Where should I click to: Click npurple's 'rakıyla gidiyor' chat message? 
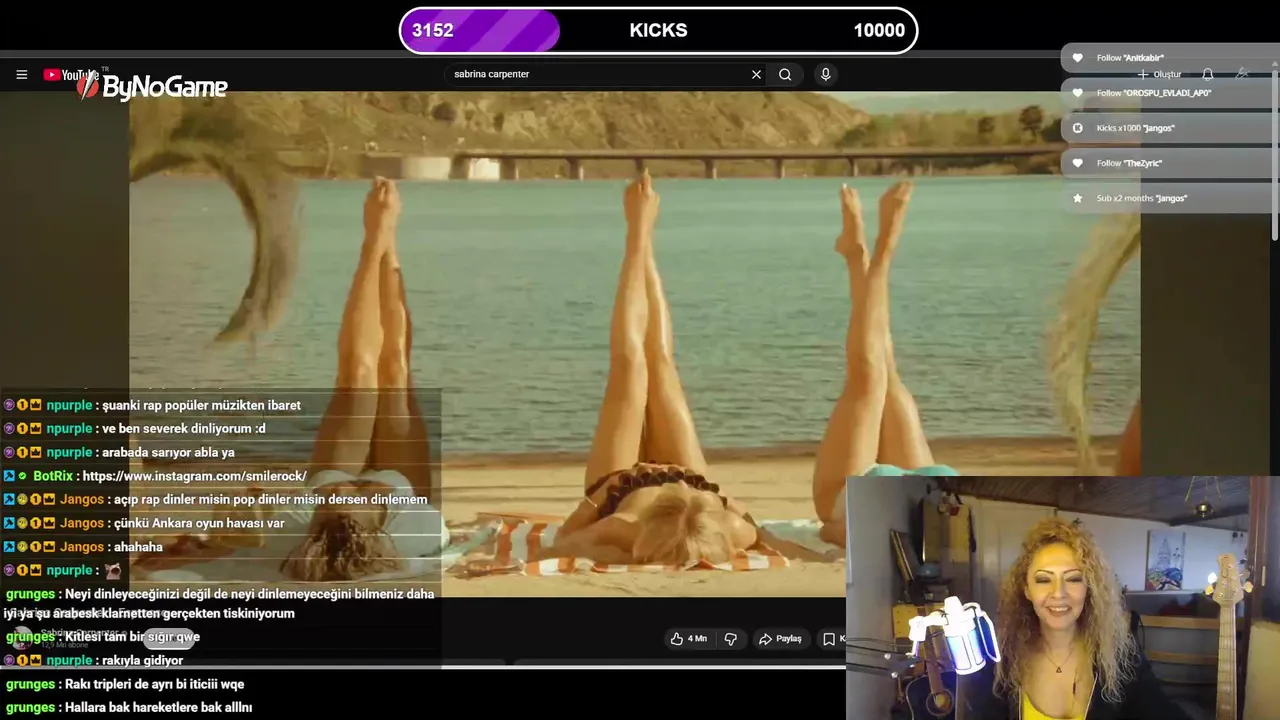coord(93,660)
